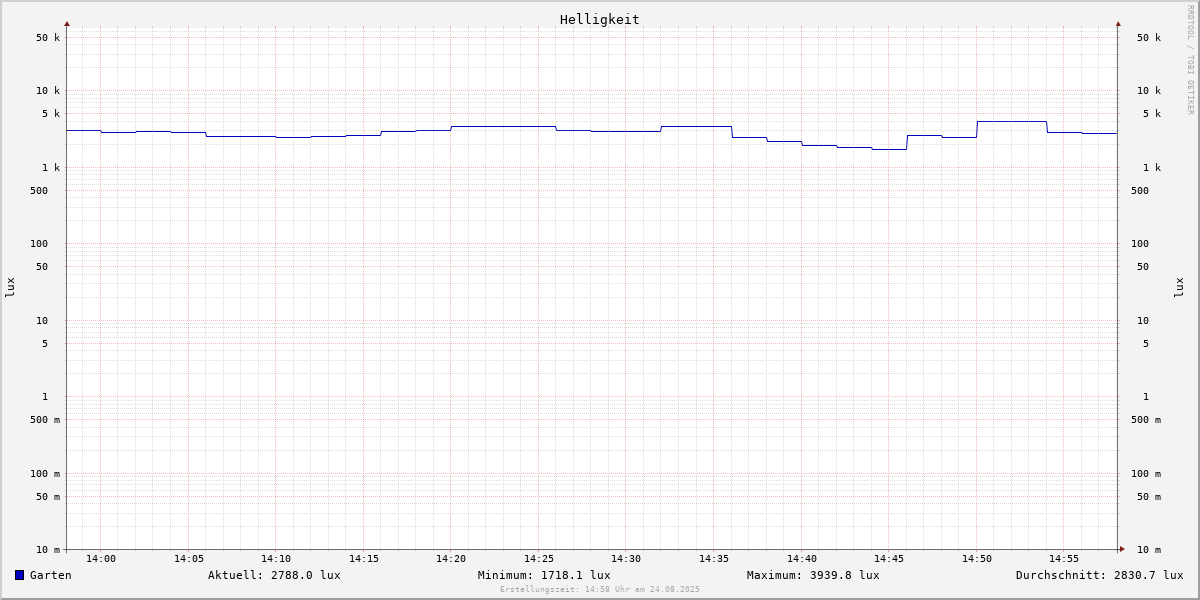Select the Garten legend label
Screen dimensions: 1200x600
pyautogui.click(x=51, y=575)
